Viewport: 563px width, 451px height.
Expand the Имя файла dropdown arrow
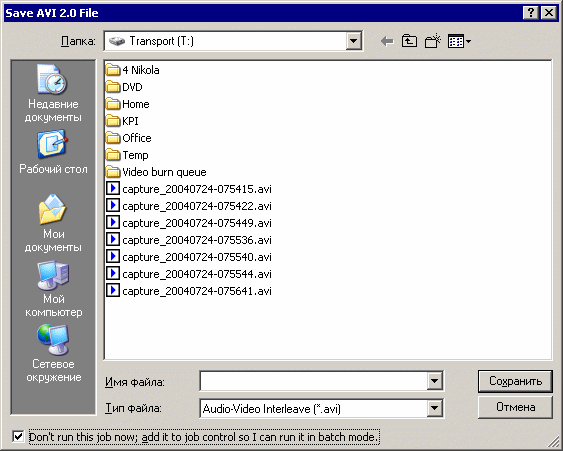(434, 381)
